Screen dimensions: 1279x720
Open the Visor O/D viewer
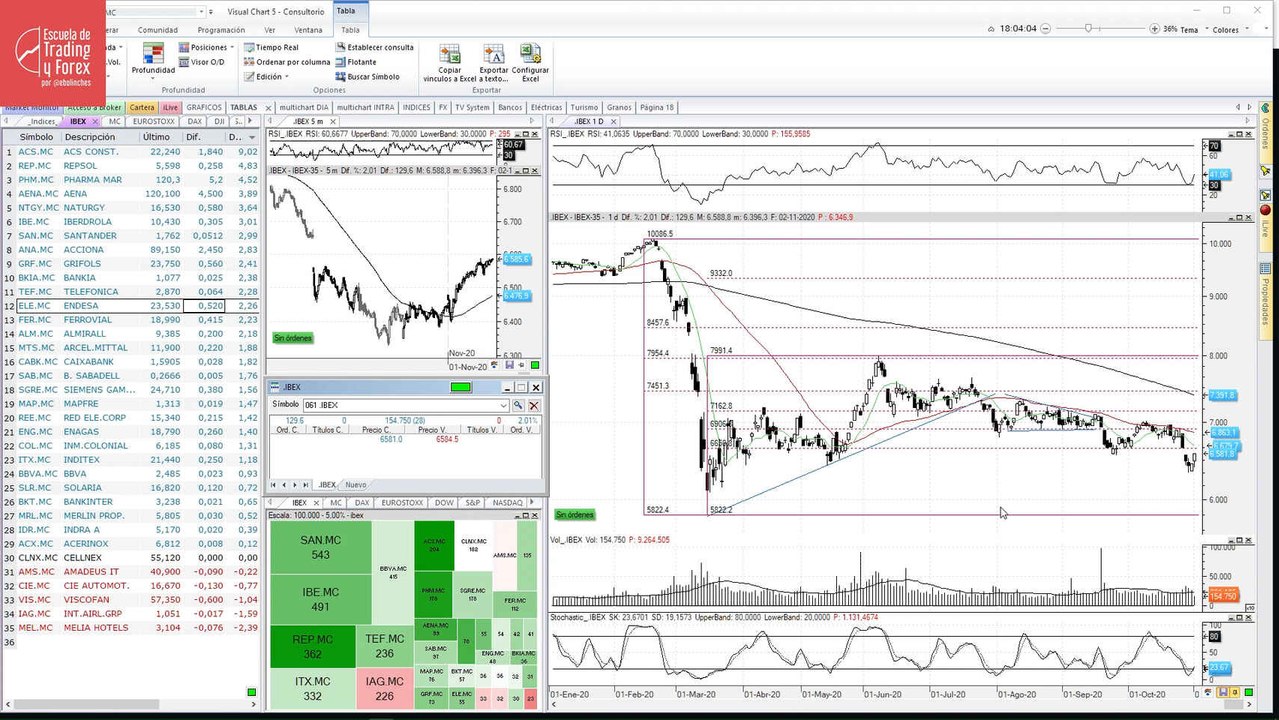pyautogui.click(x=201, y=62)
